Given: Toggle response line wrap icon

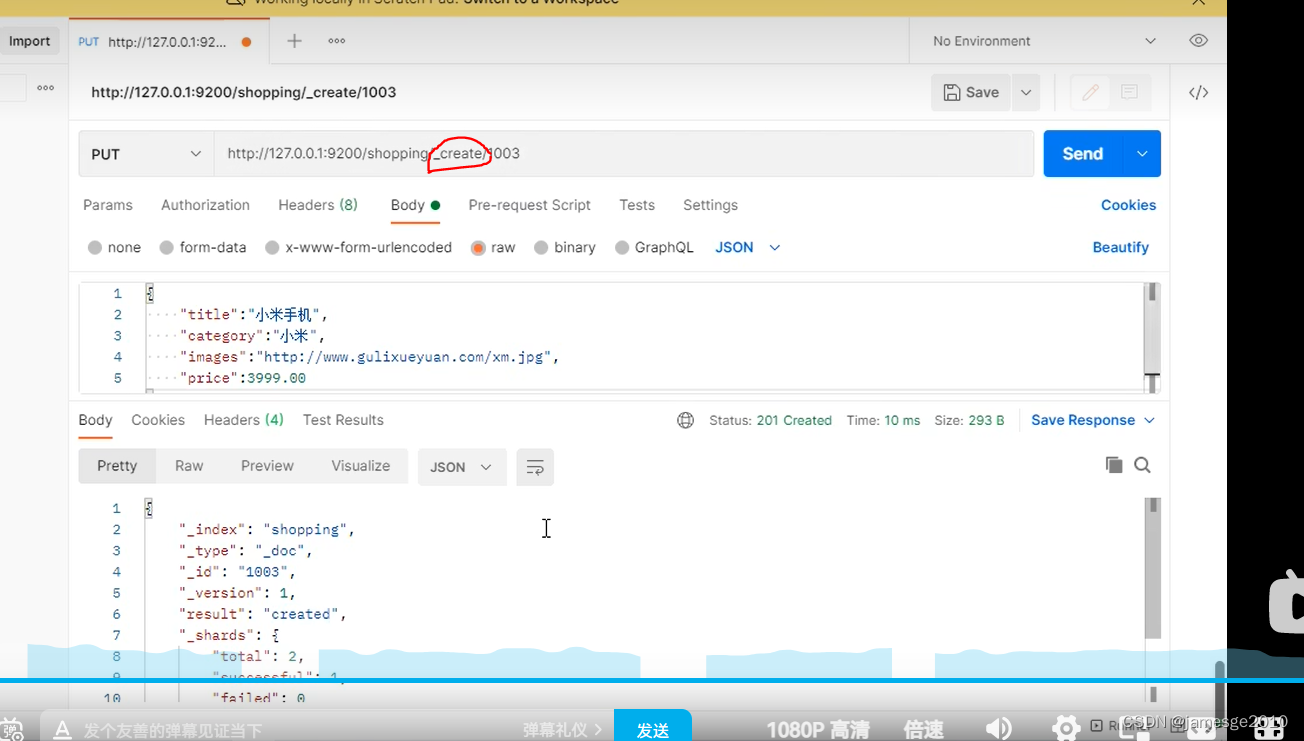Looking at the screenshot, I should tap(535, 467).
